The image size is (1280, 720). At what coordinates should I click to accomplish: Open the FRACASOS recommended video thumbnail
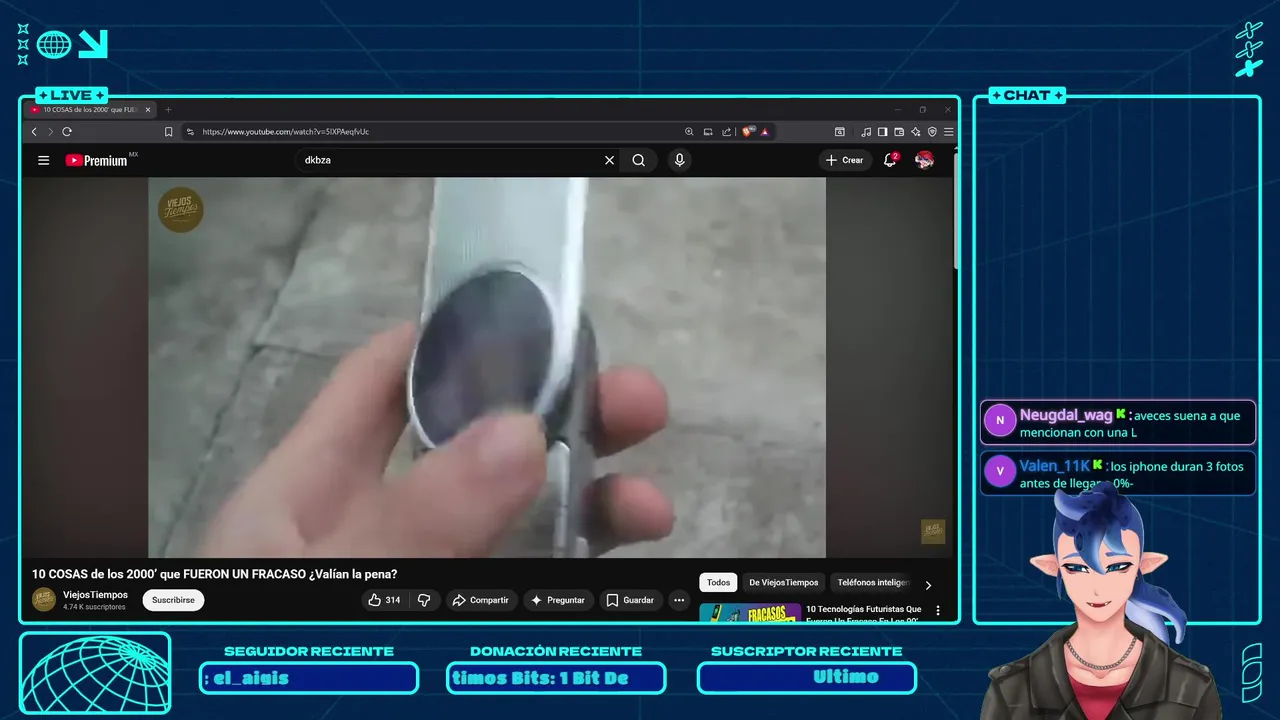[750, 612]
